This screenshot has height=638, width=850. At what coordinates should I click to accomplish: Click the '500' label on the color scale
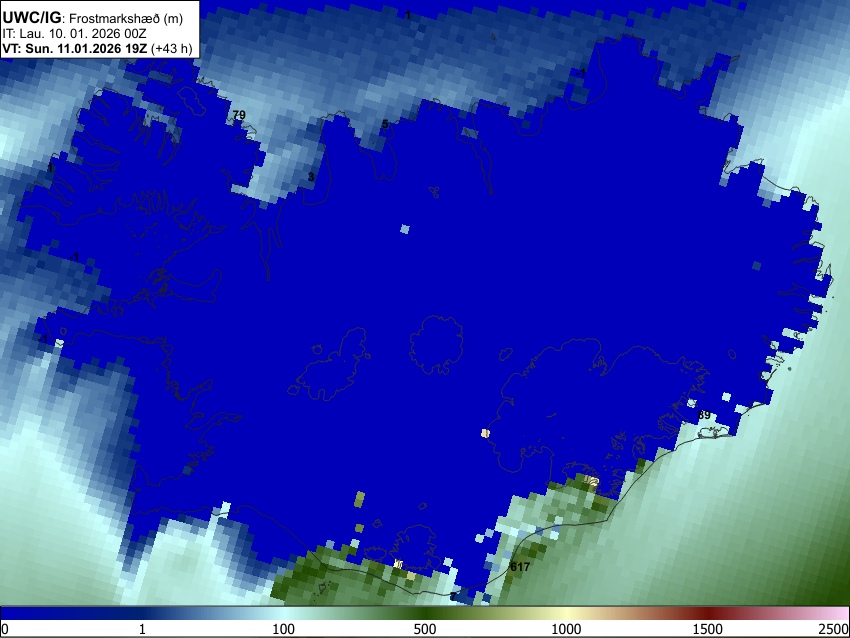(x=424, y=629)
